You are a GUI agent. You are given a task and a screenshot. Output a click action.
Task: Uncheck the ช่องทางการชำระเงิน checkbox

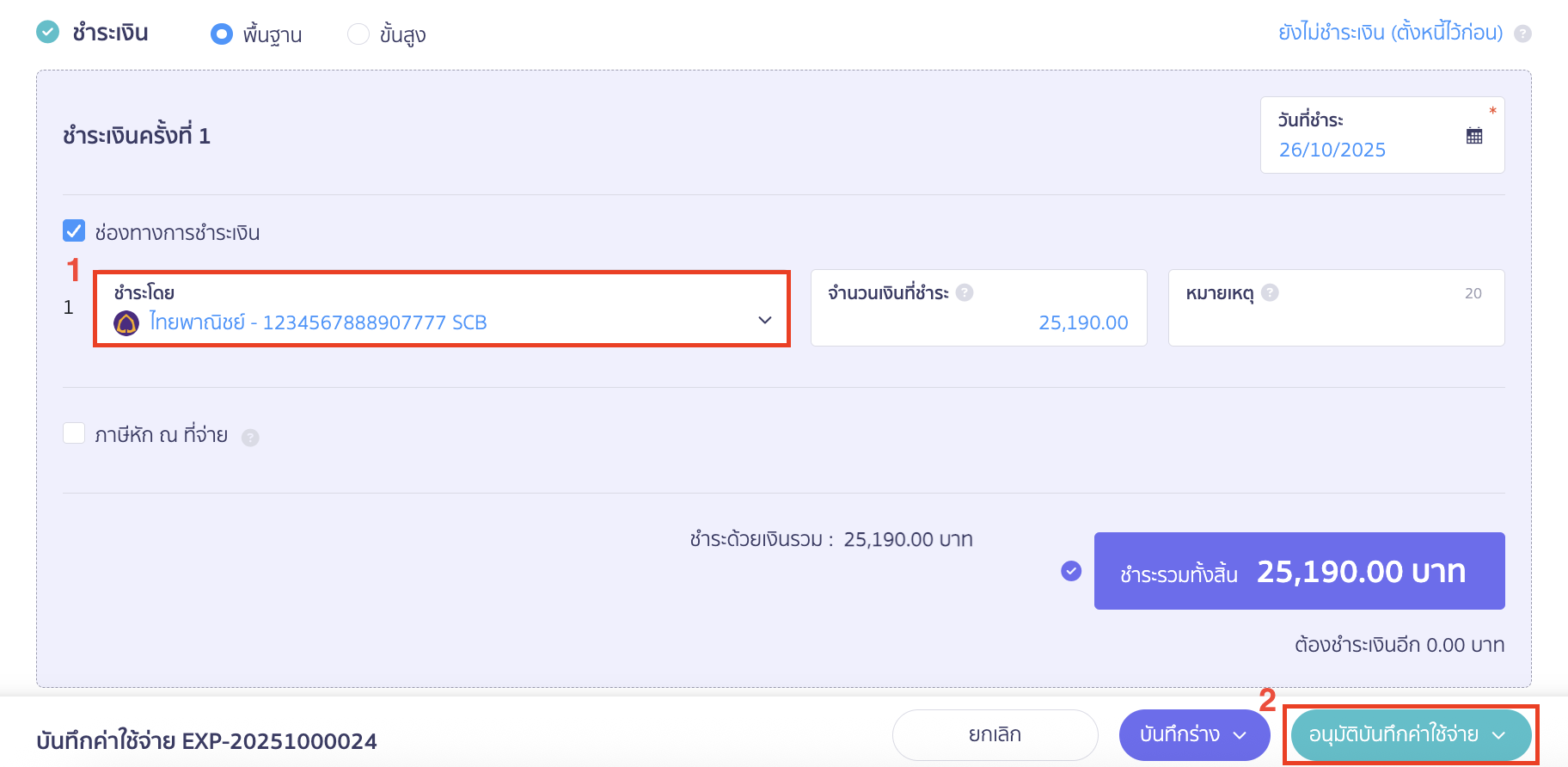click(x=74, y=230)
